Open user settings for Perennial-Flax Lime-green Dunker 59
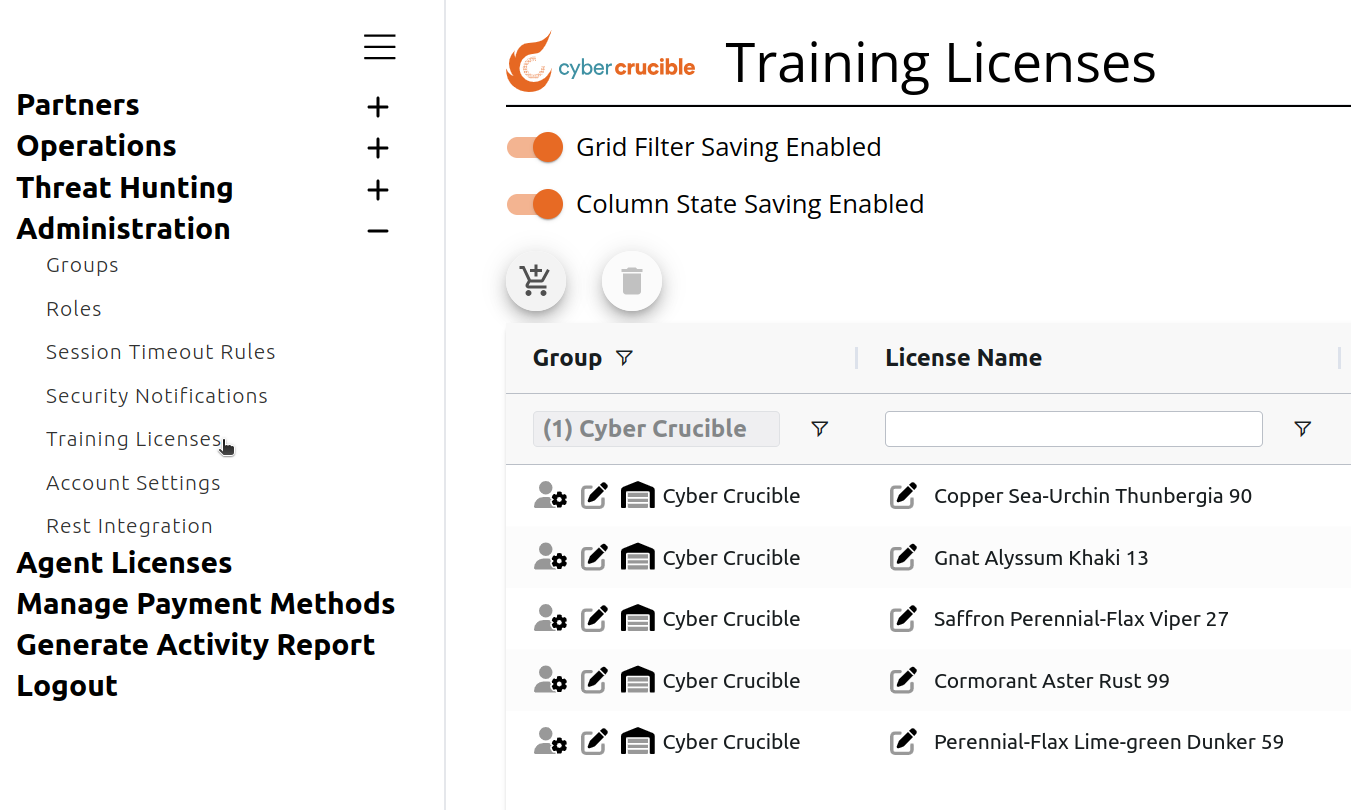This screenshot has height=810, width=1351. 550,742
